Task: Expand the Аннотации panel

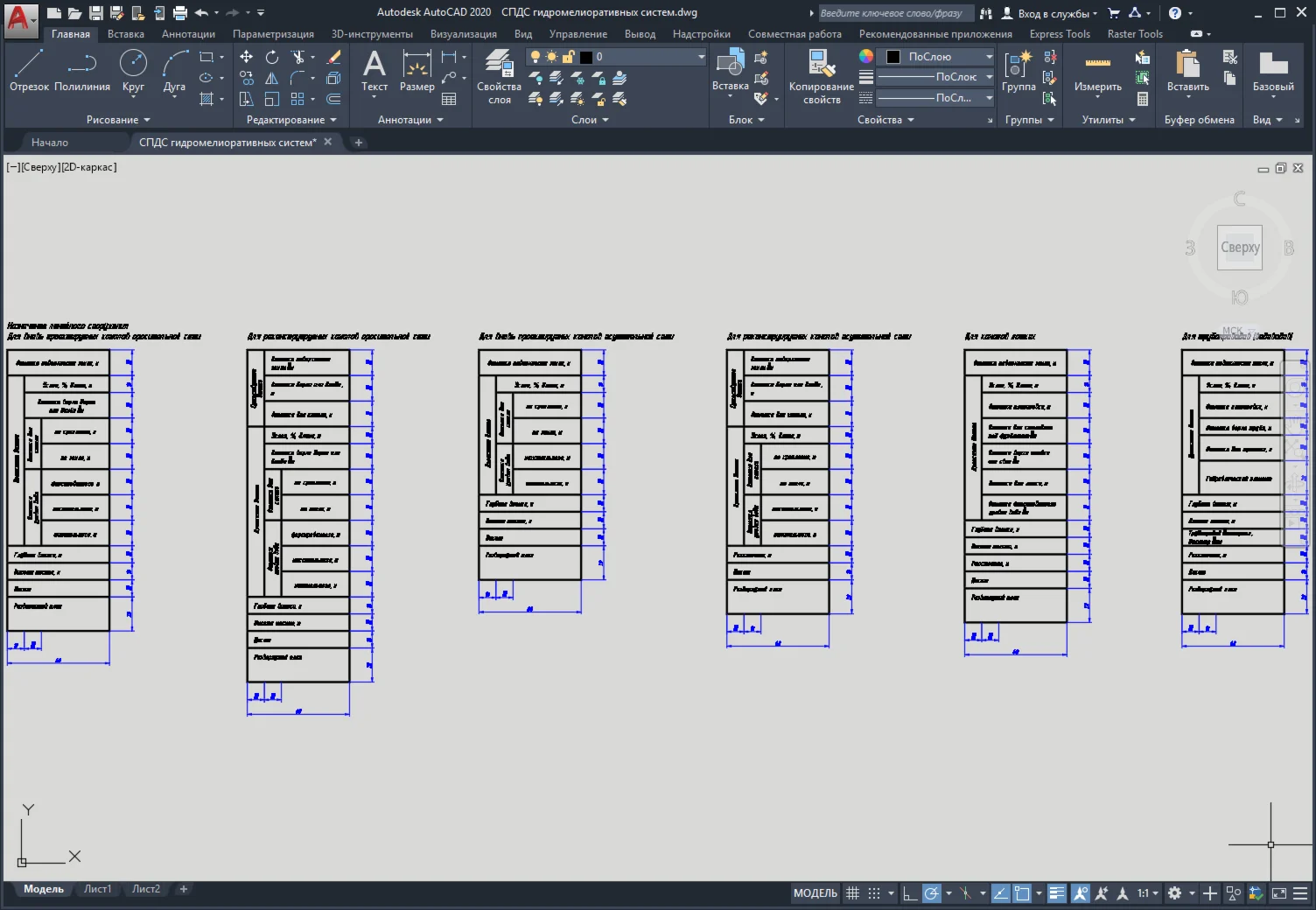Action: [x=410, y=120]
